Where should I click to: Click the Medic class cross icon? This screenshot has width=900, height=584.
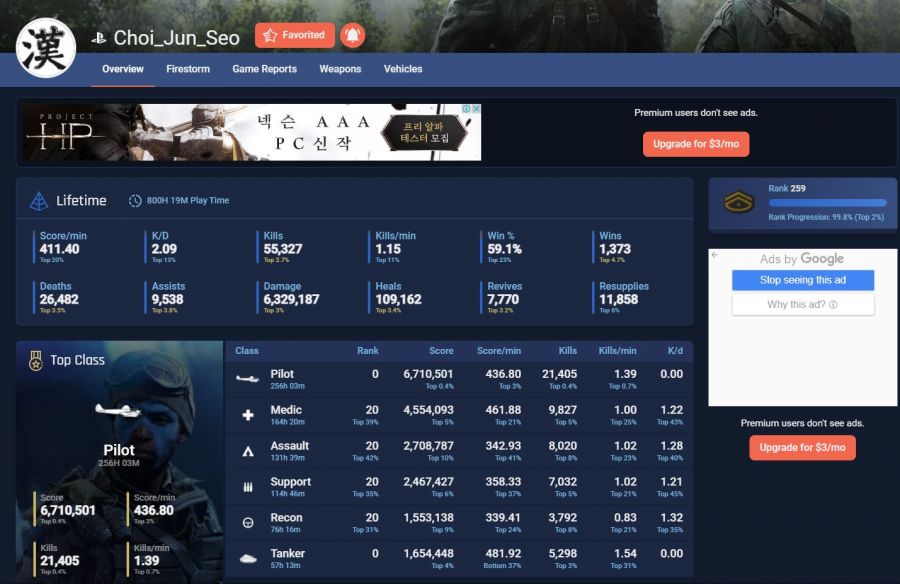(x=248, y=415)
